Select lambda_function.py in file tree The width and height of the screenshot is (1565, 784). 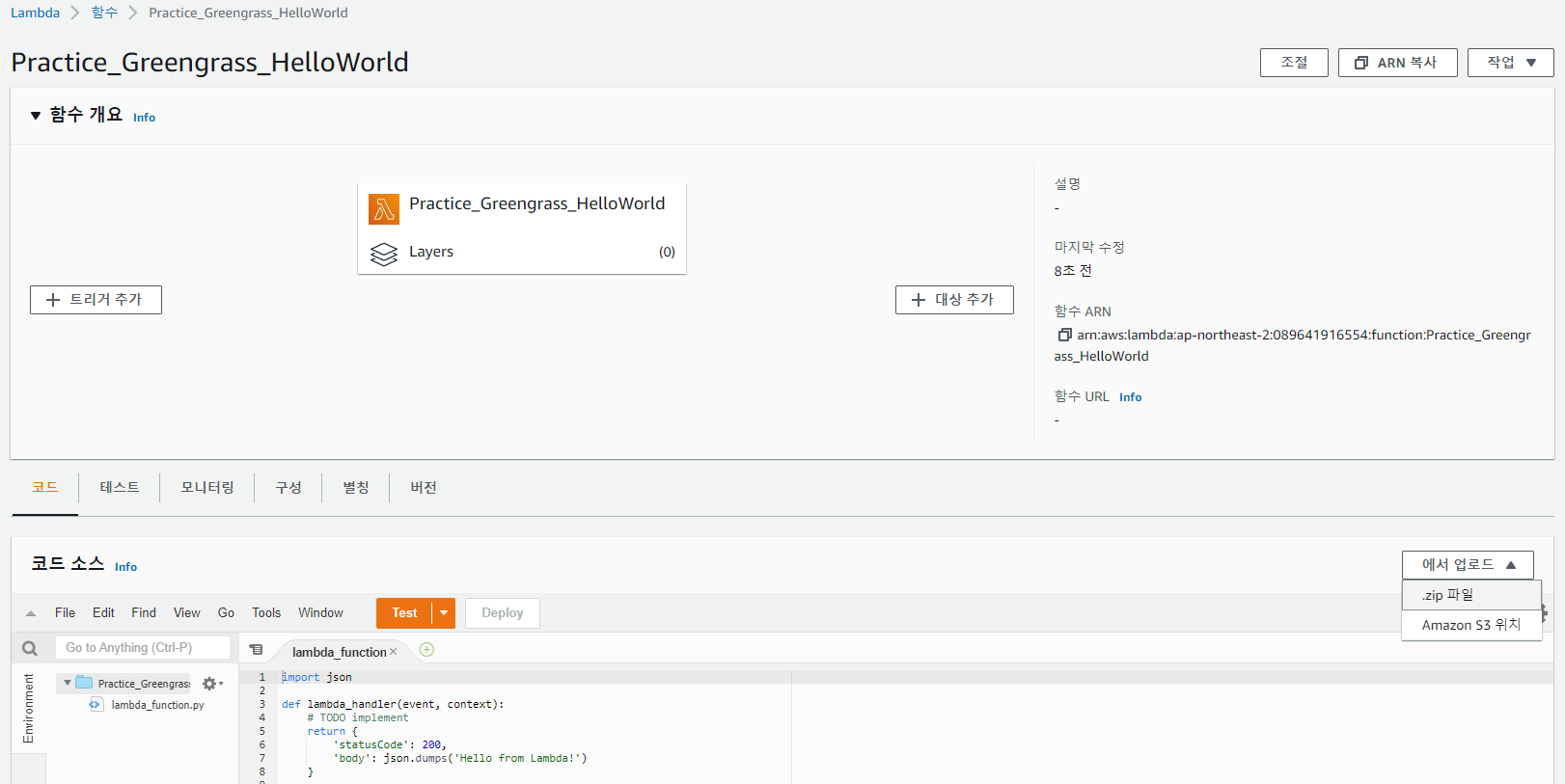tap(157, 705)
